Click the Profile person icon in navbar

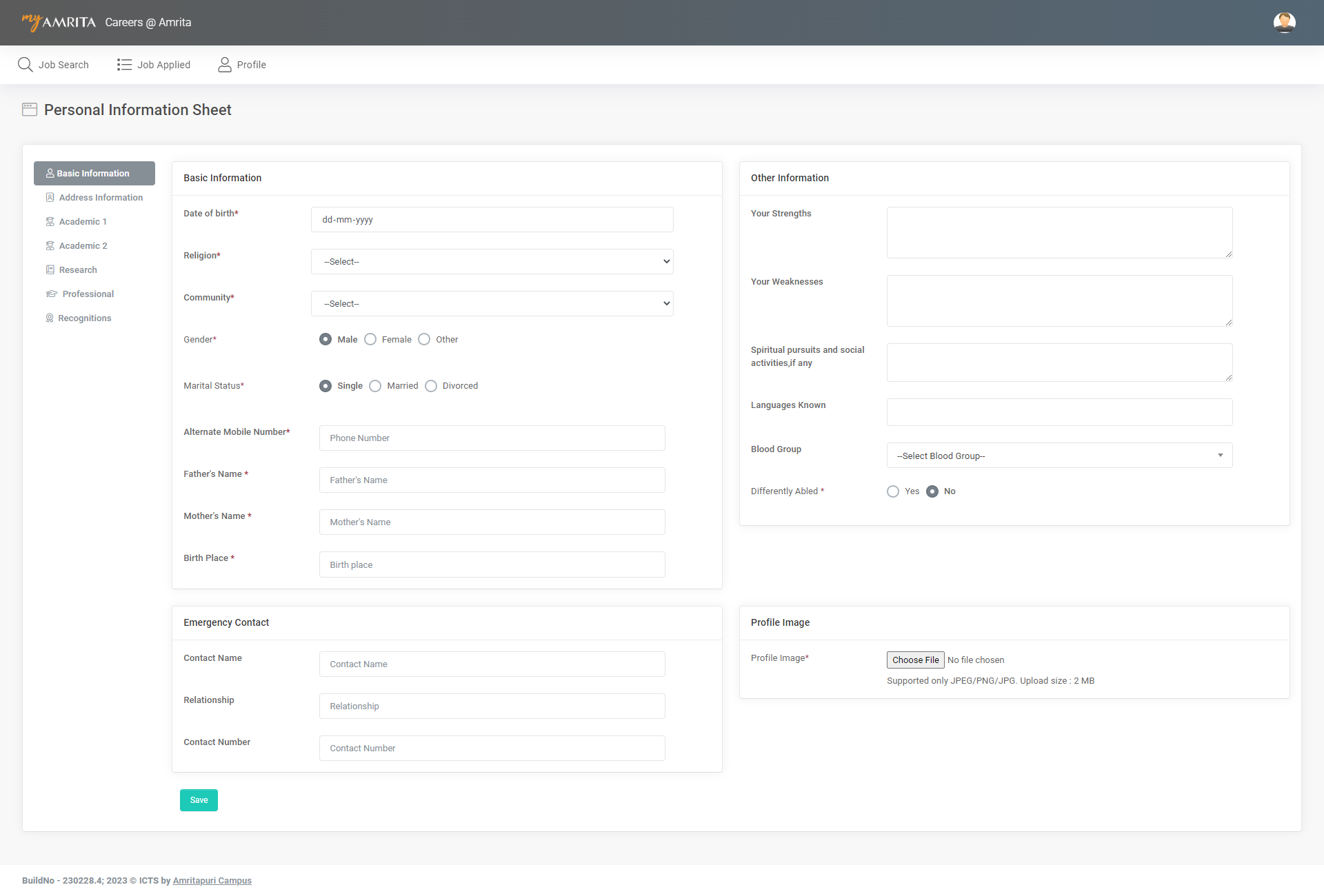pyautogui.click(x=225, y=65)
